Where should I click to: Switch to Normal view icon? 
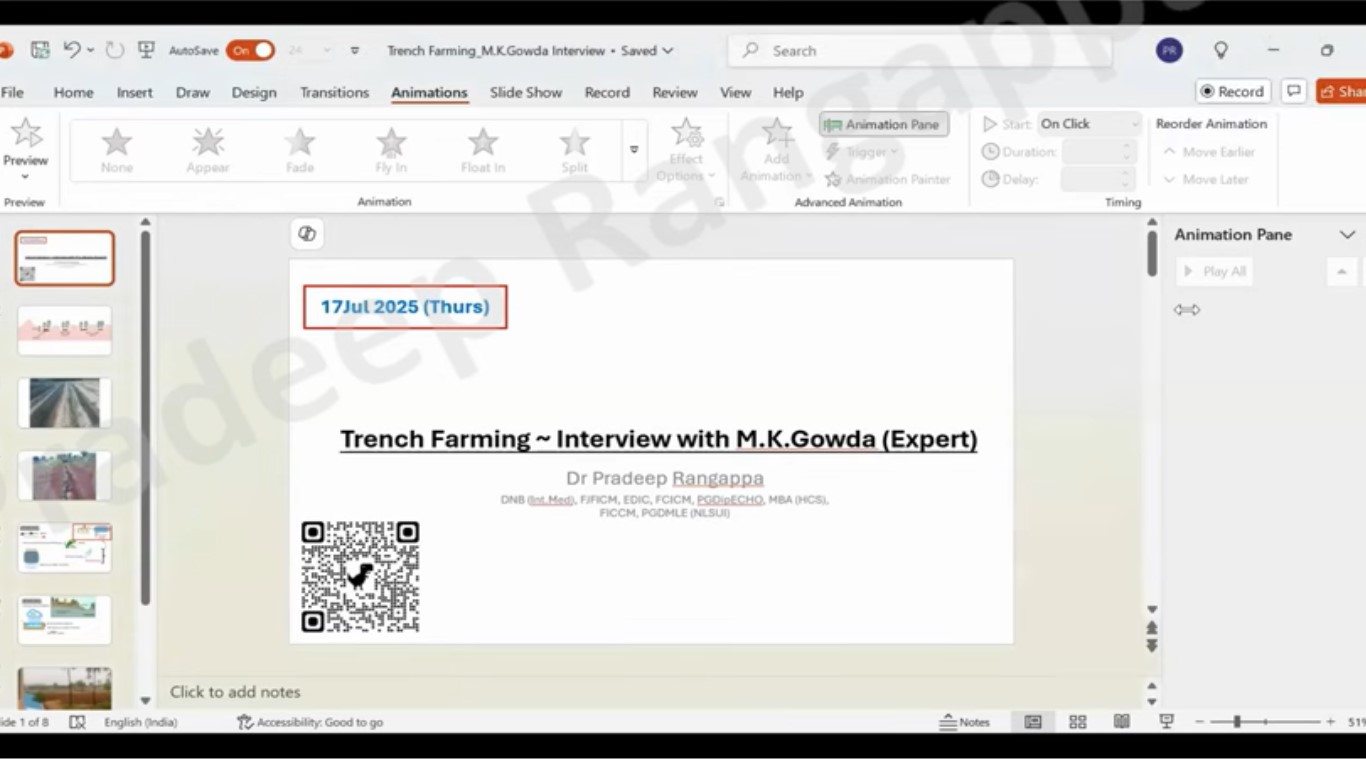click(x=1033, y=722)
